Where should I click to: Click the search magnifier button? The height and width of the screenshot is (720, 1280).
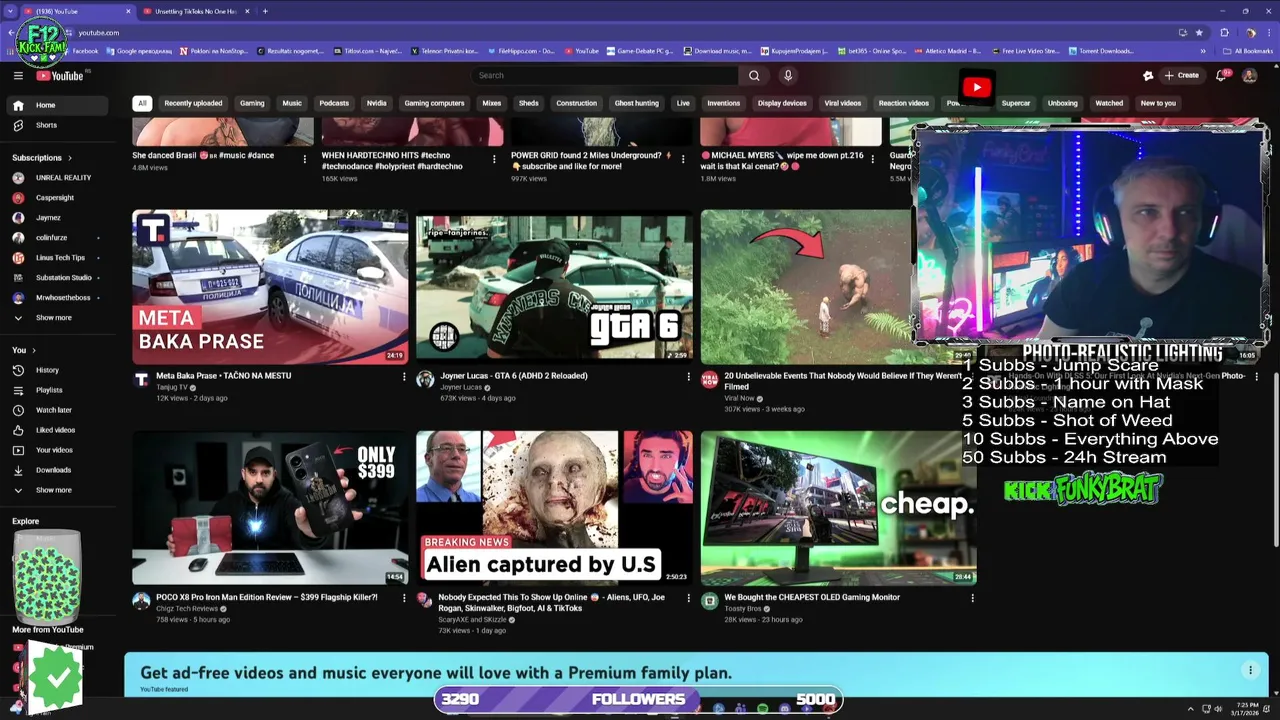pos(754,75)
